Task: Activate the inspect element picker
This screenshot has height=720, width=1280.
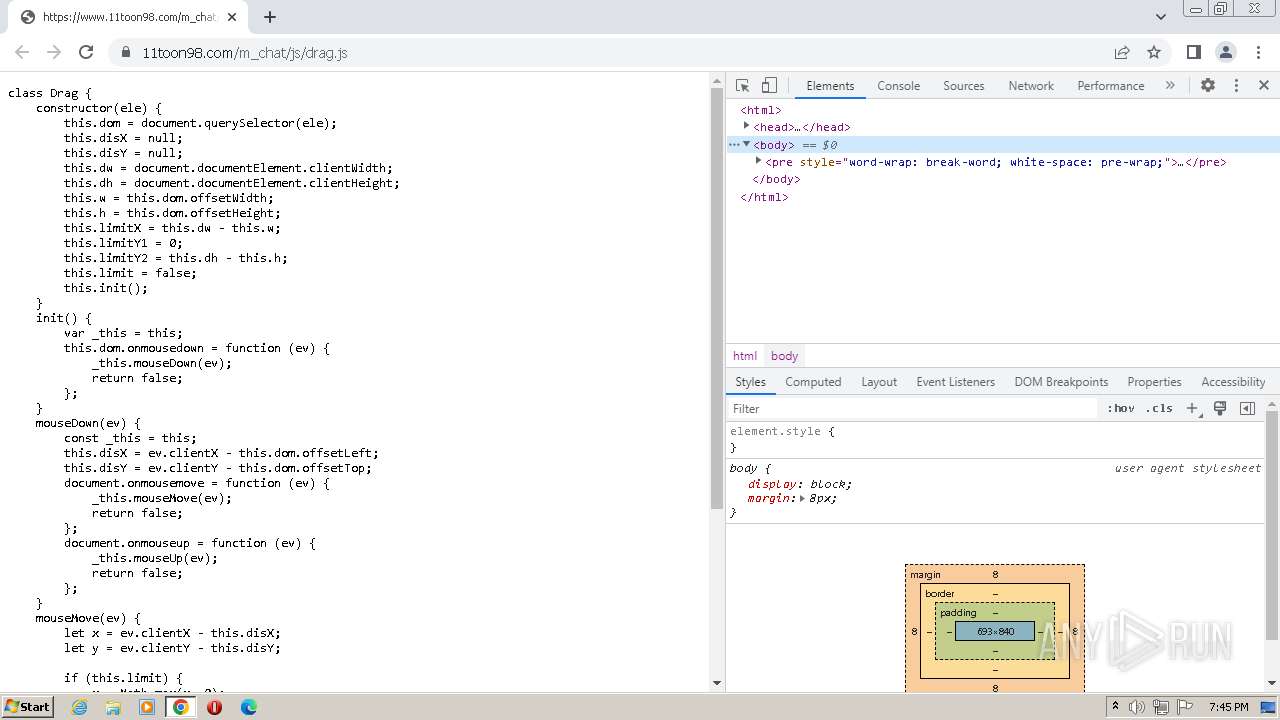Action: click(742, 86)
